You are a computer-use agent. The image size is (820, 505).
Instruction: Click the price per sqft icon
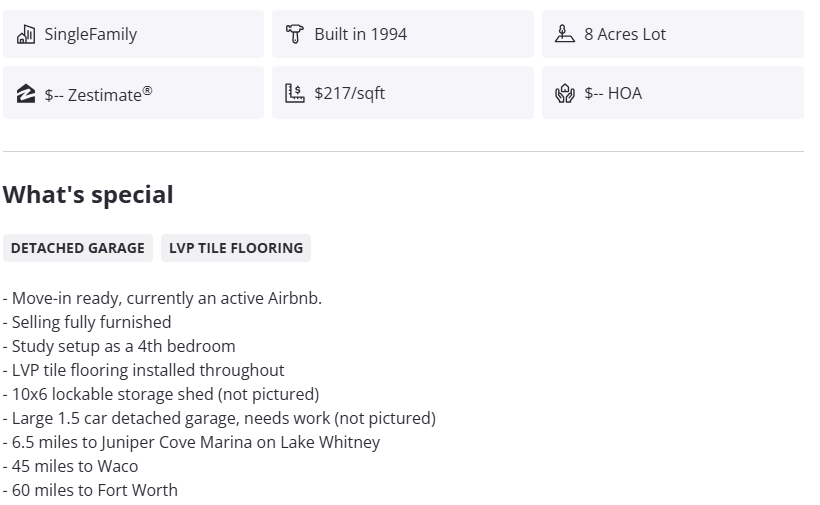pos(294,93)
